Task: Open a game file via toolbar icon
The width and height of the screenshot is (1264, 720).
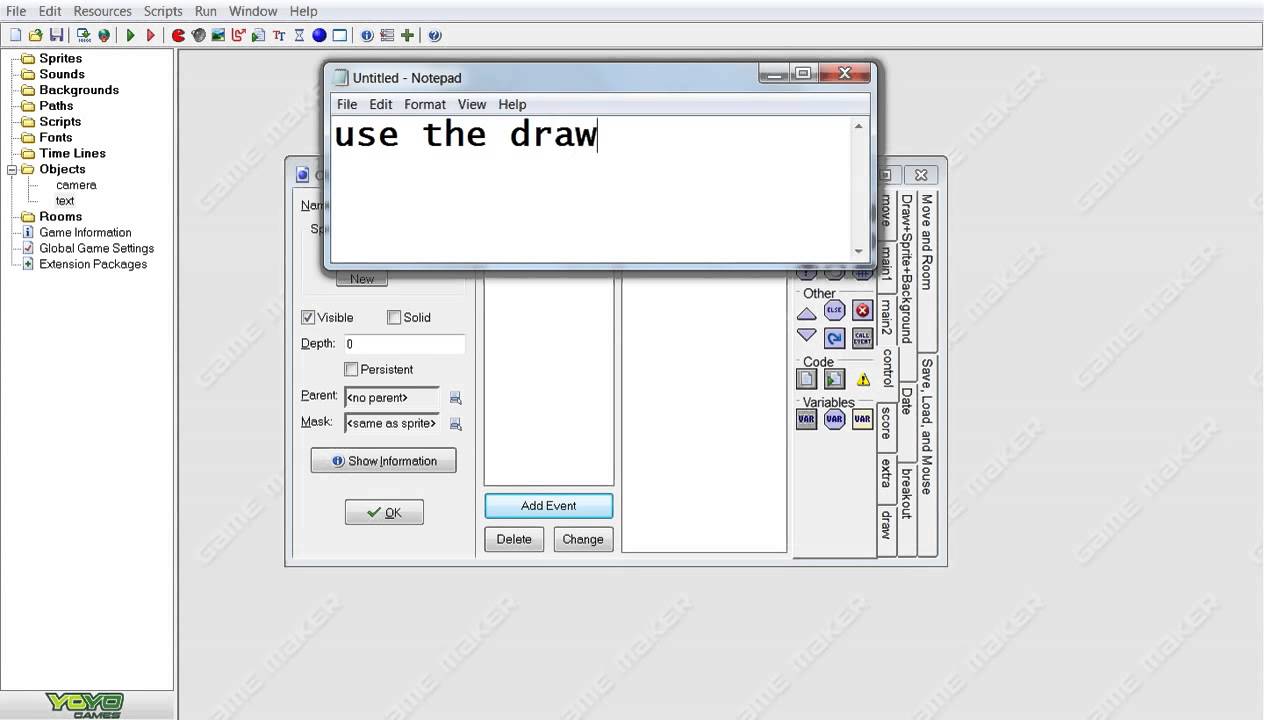Action: point(35,35)
